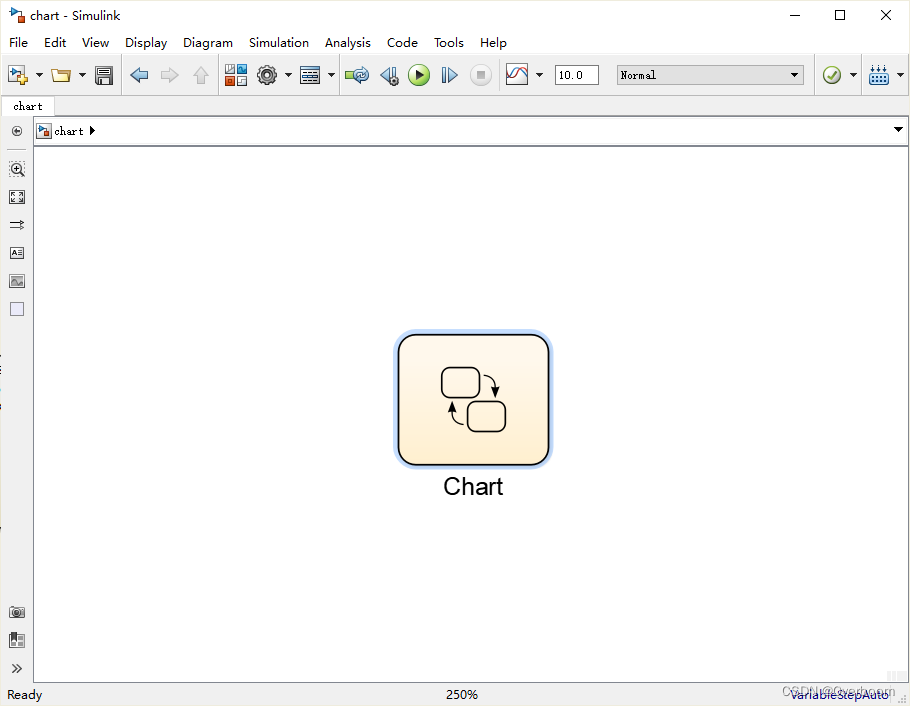This screenshot has width=910, height=706.
Task: Step forward through the simulation
Action: click(449, 74)
